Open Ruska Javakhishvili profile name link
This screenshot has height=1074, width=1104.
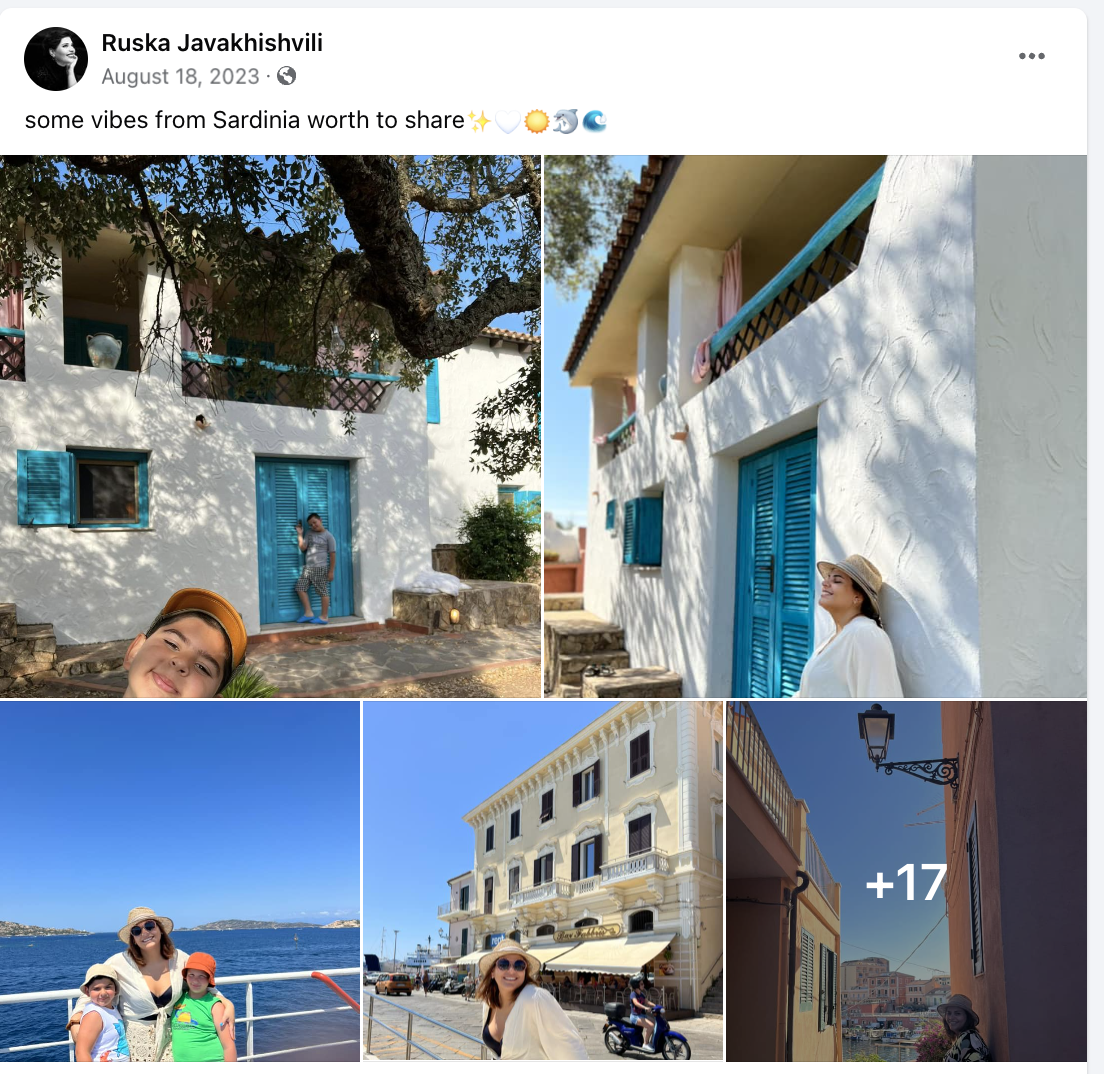pos(212,43)
